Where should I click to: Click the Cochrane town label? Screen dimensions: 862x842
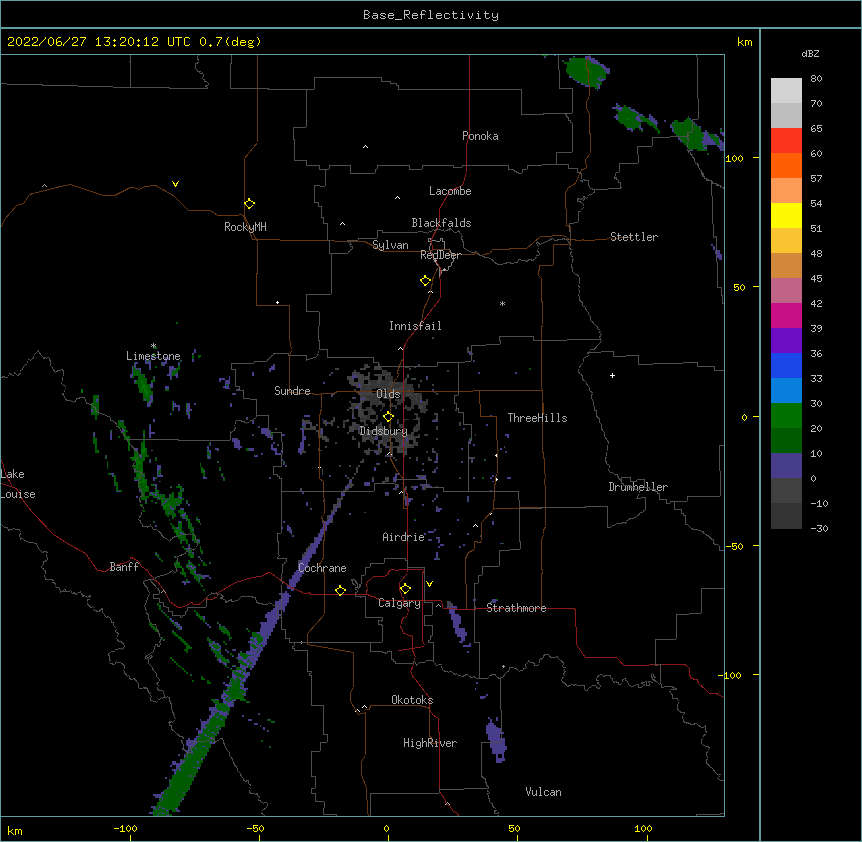pos(322,568)
